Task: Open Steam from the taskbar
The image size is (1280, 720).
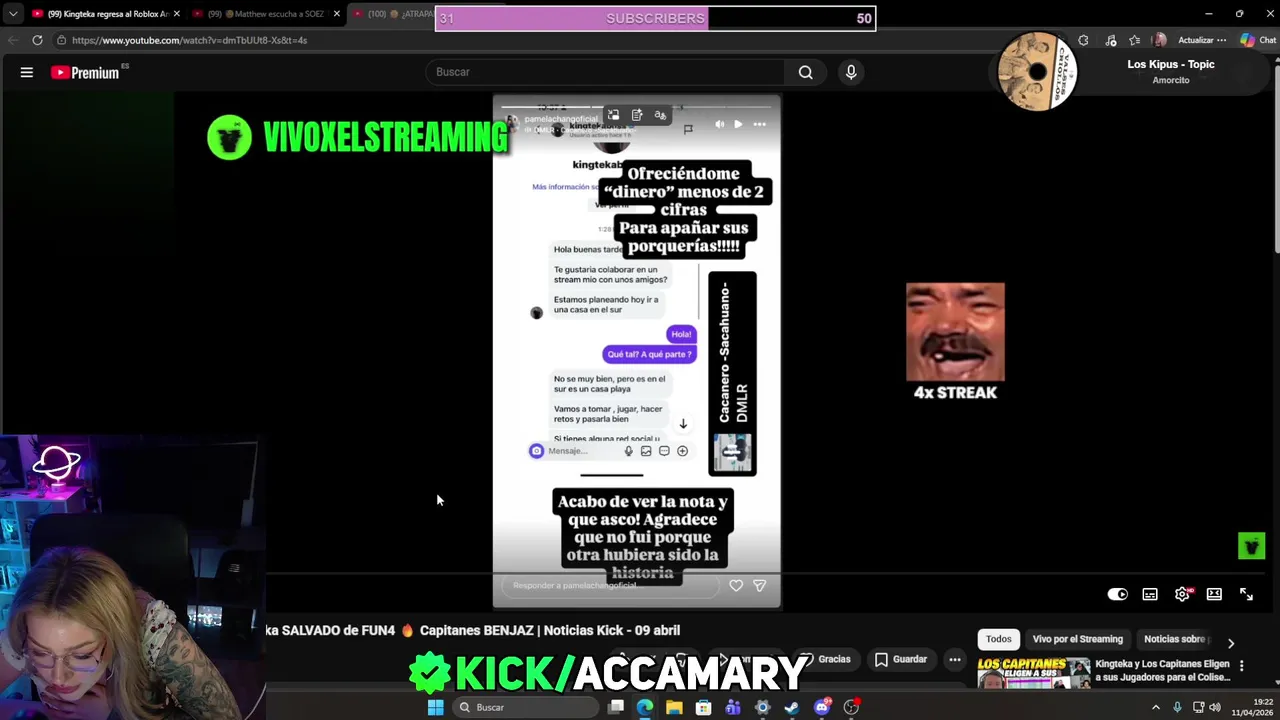Action: 792,707
